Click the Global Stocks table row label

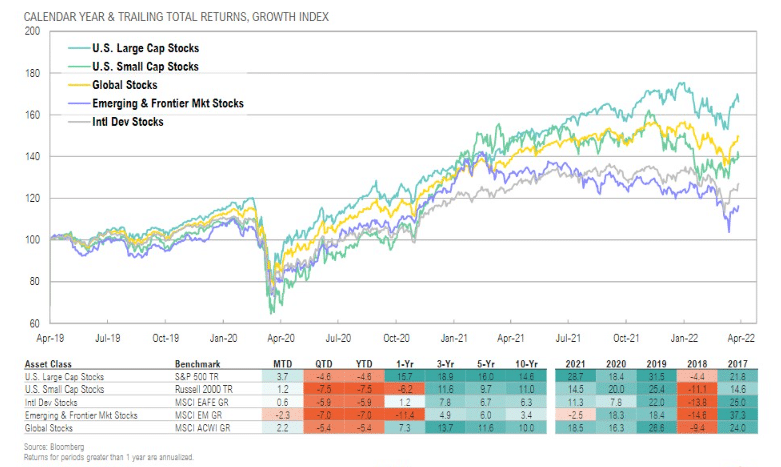point(49,428)
